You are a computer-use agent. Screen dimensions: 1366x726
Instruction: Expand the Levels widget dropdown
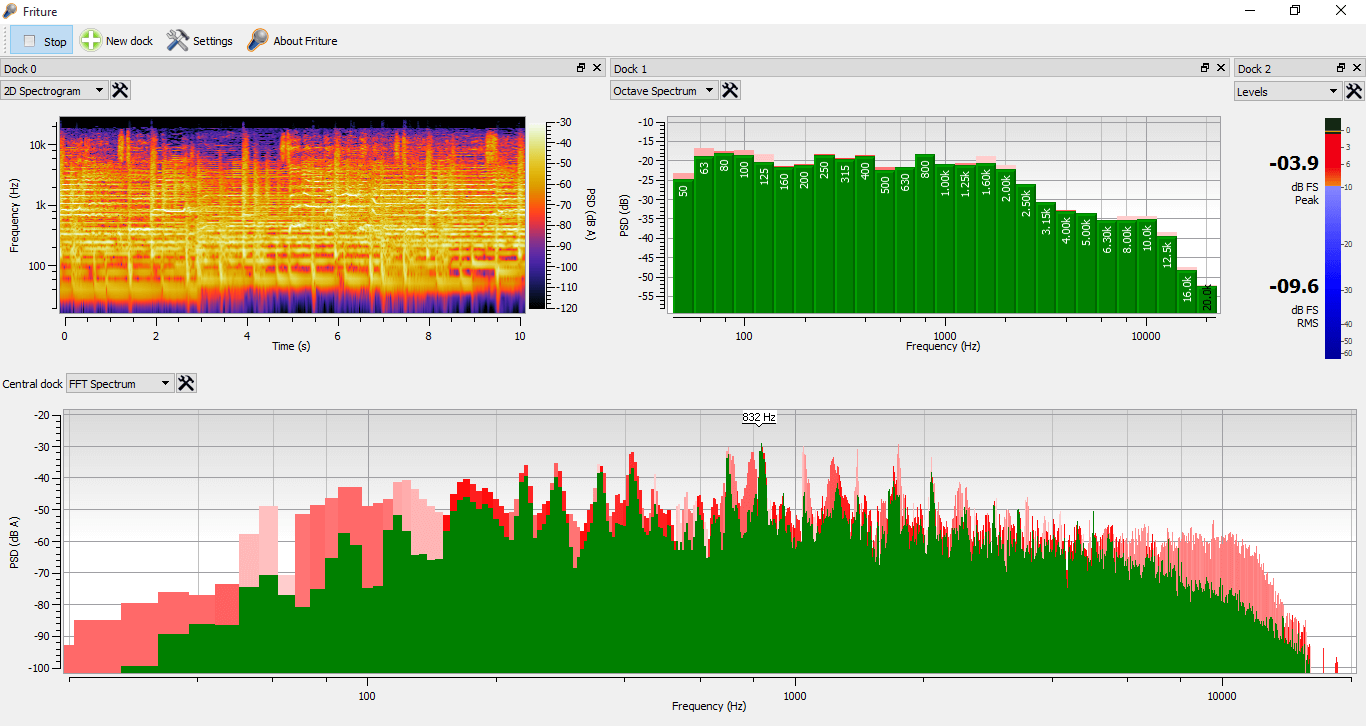pos(1288,91)
